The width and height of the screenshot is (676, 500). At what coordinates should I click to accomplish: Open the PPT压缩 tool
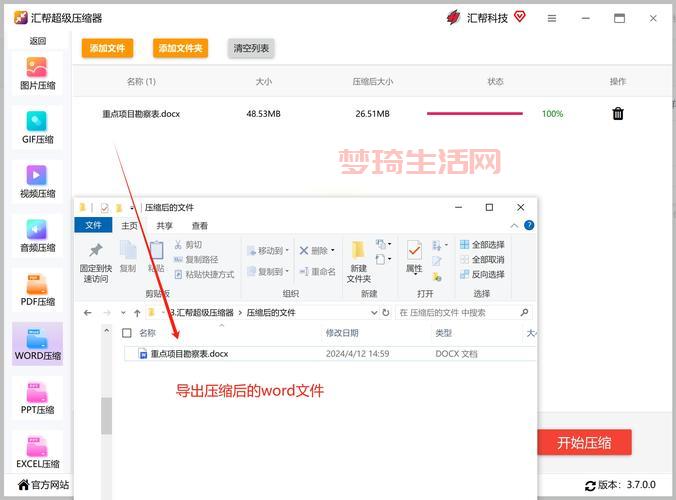coord(38,398)
